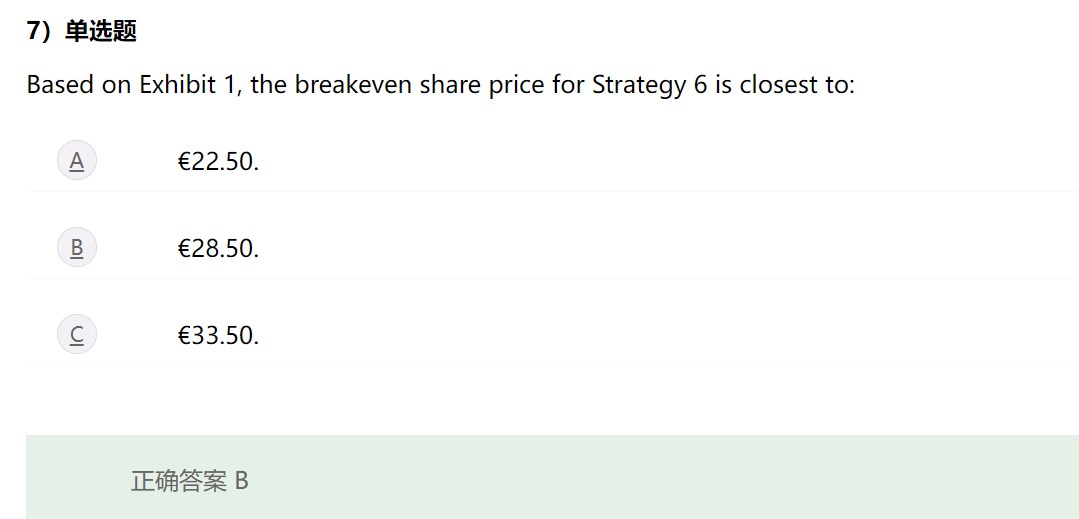Click the letter B in the correct answer banner
This screenshot has height=519, width=1079.
tap(241, 481)
